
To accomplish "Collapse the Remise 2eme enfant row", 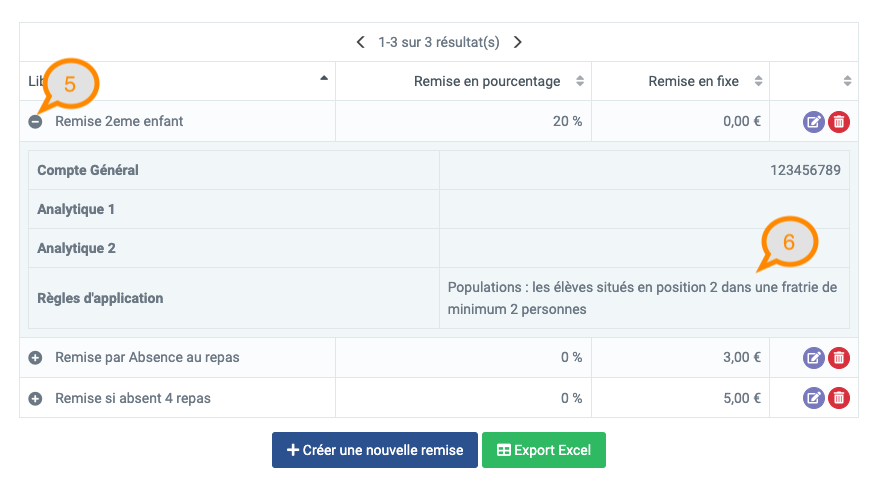I will click(35, 122).
